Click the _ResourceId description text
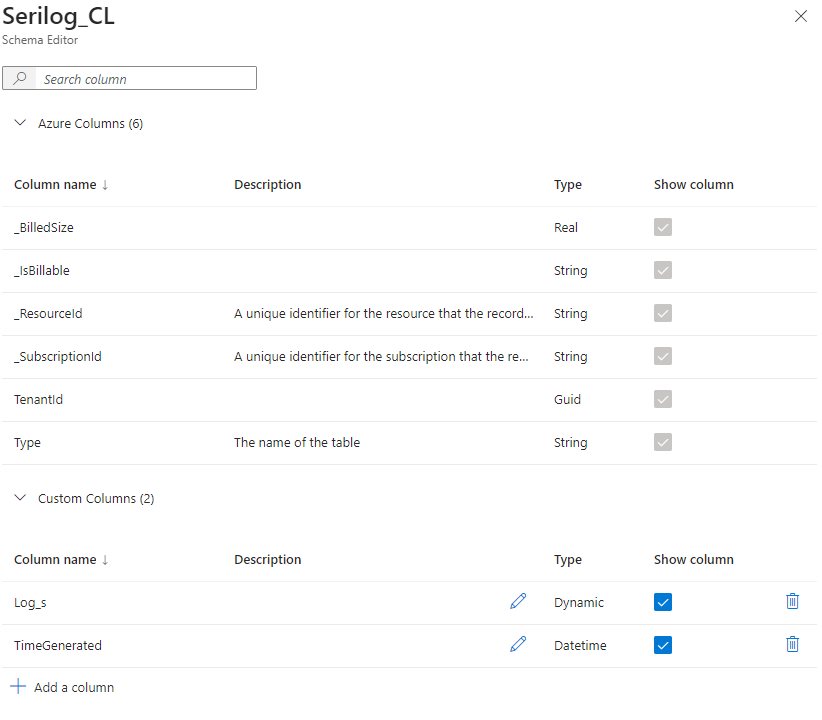Image resolution: width=822 pixels, height=720 pixels. click(x=383, y=314)
